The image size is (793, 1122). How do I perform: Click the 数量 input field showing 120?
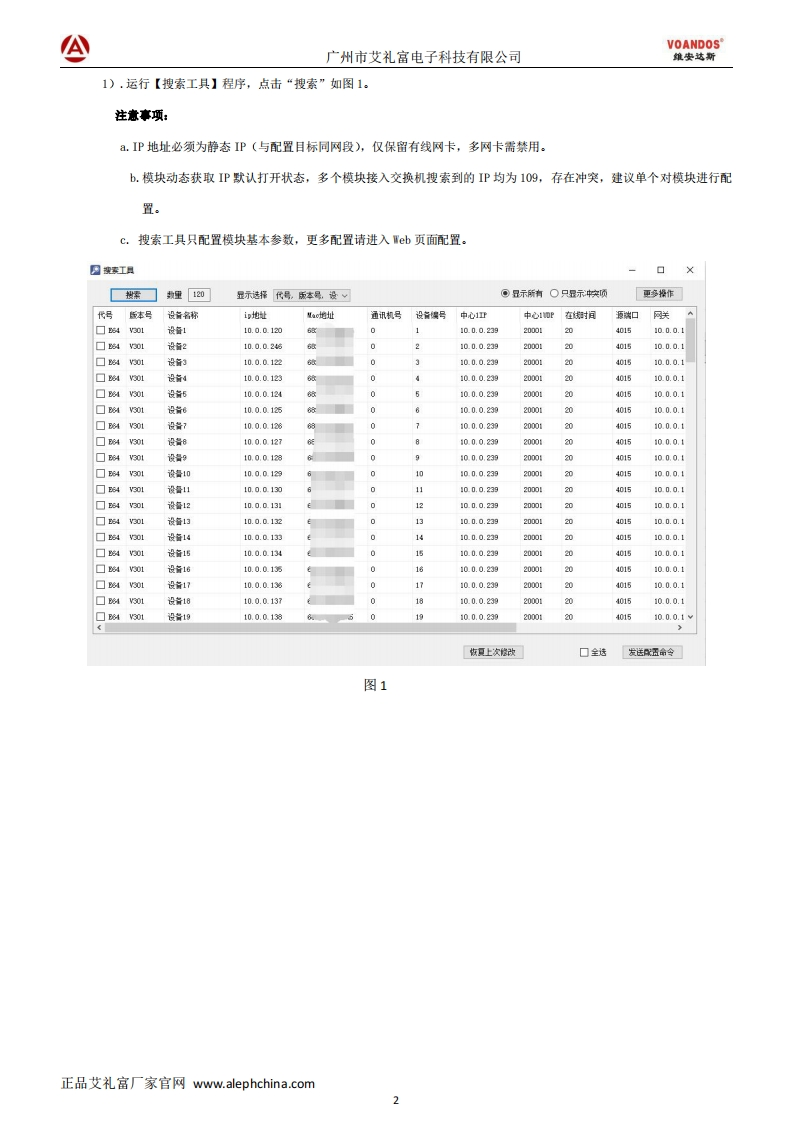coord(199,295)
